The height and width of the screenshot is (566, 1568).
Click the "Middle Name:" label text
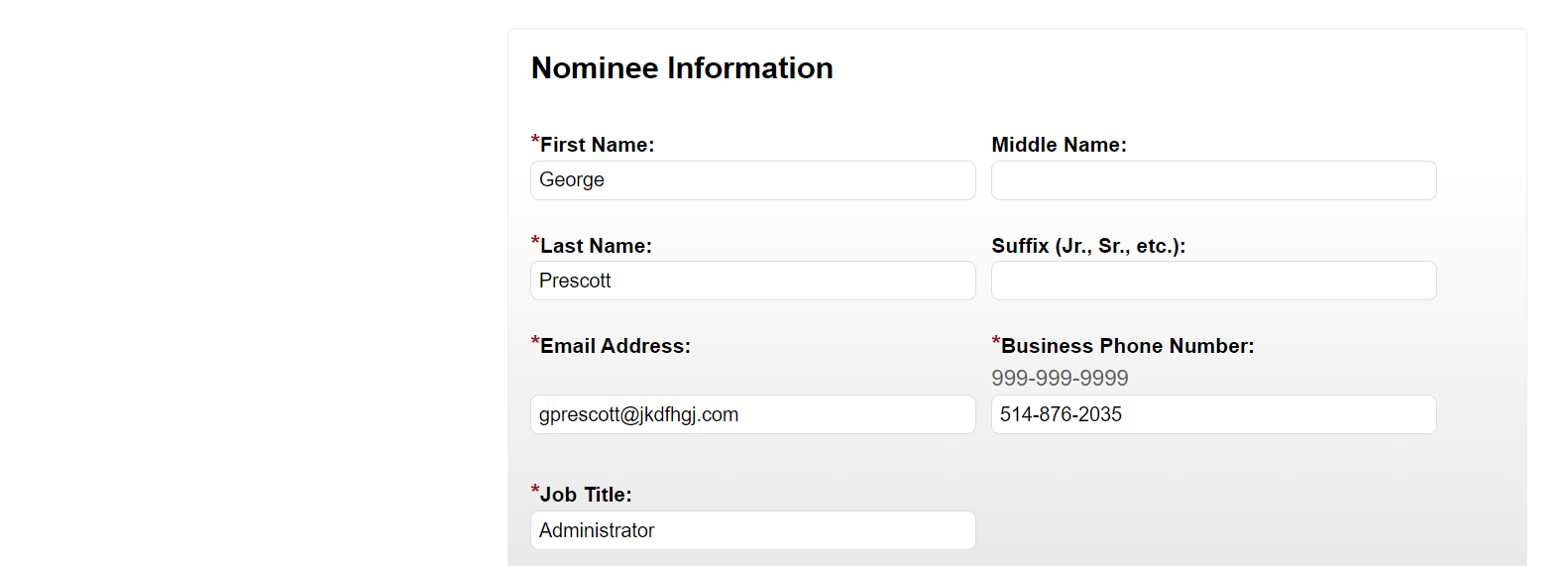(1059, 145)
